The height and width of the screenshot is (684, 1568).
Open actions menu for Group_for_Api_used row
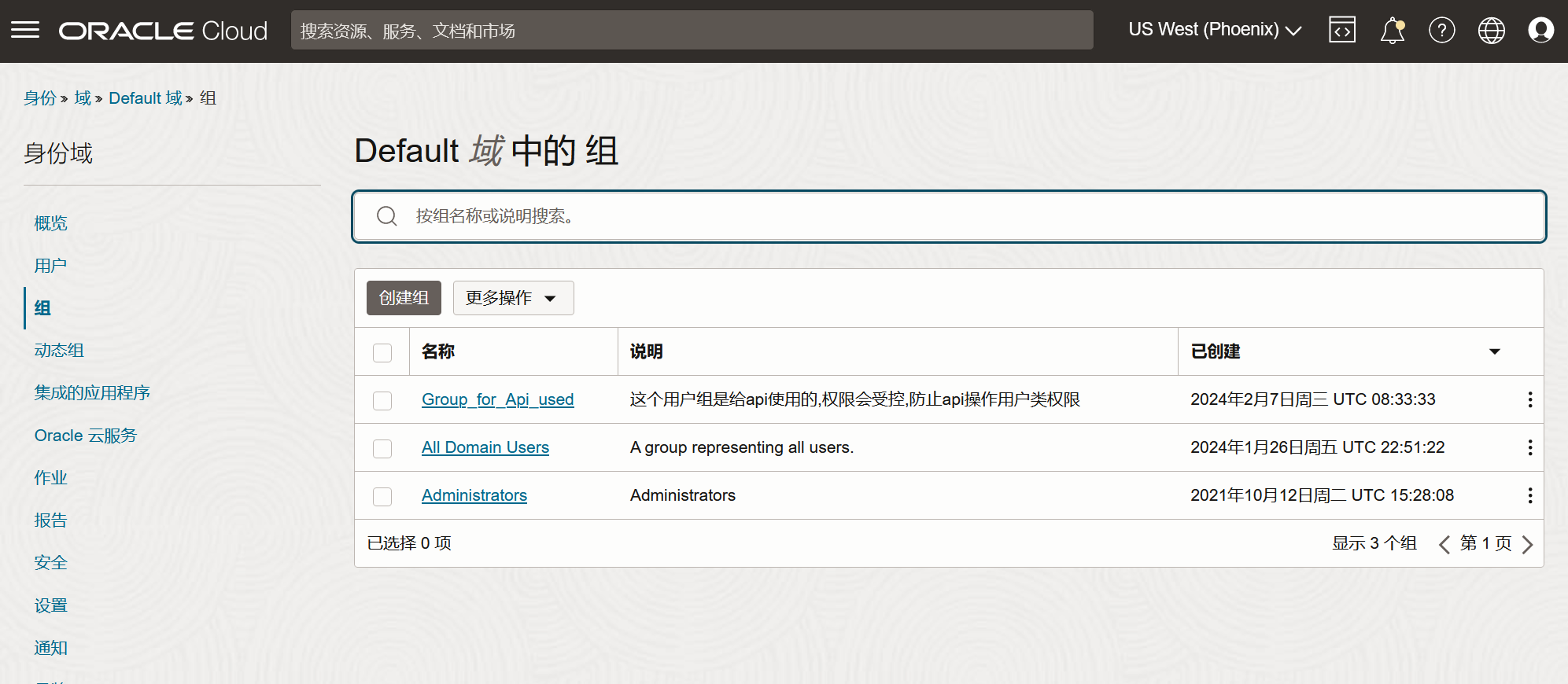1530,399
